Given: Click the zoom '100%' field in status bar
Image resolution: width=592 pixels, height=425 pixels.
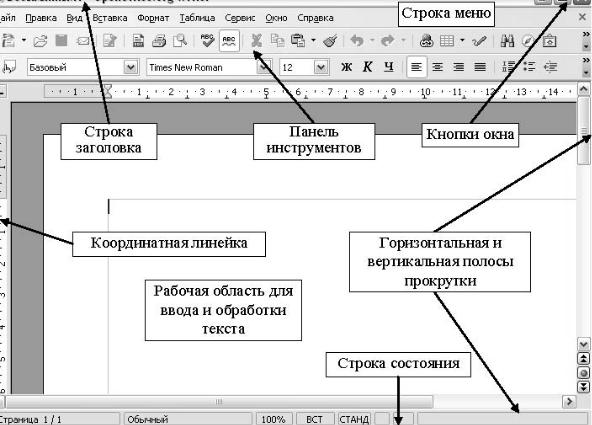Looking at the screenshot, I should [x=273, y=419].
